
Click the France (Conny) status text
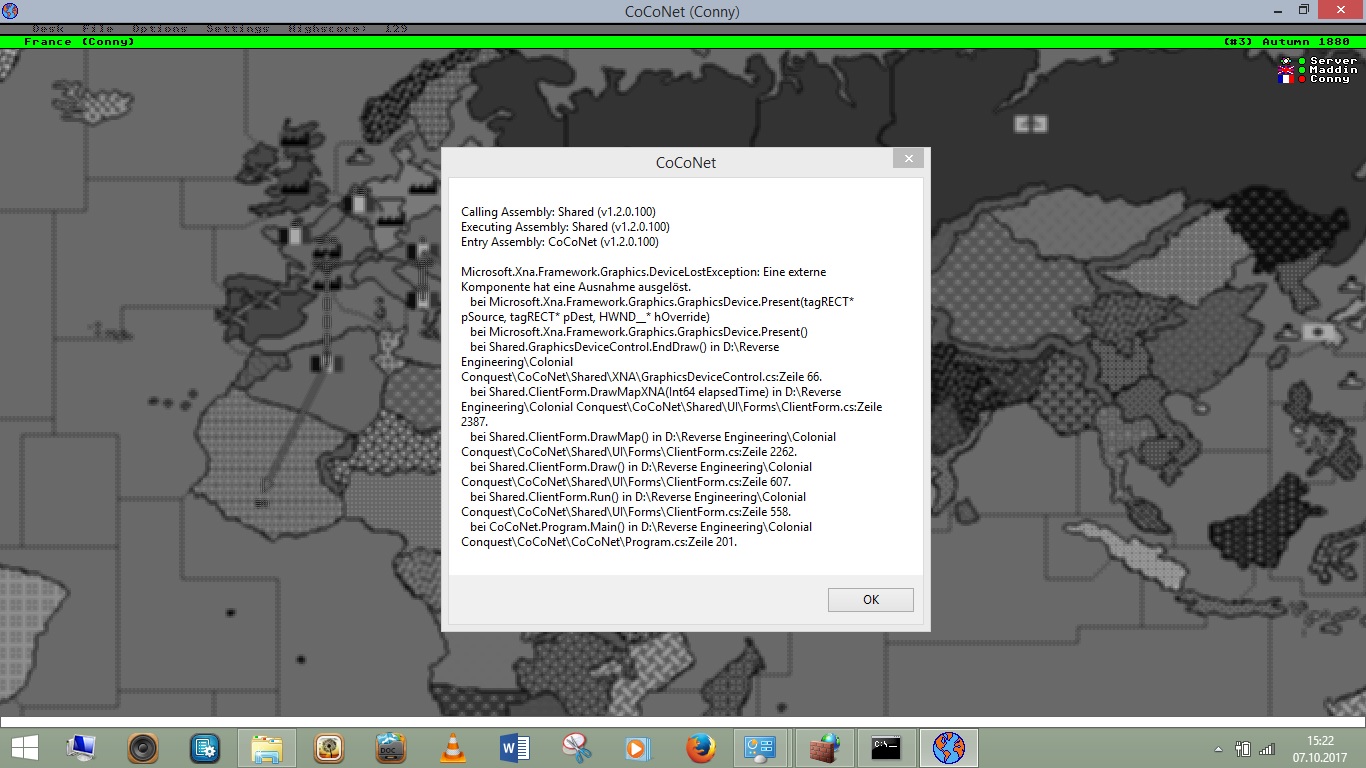tap(79, 42)
